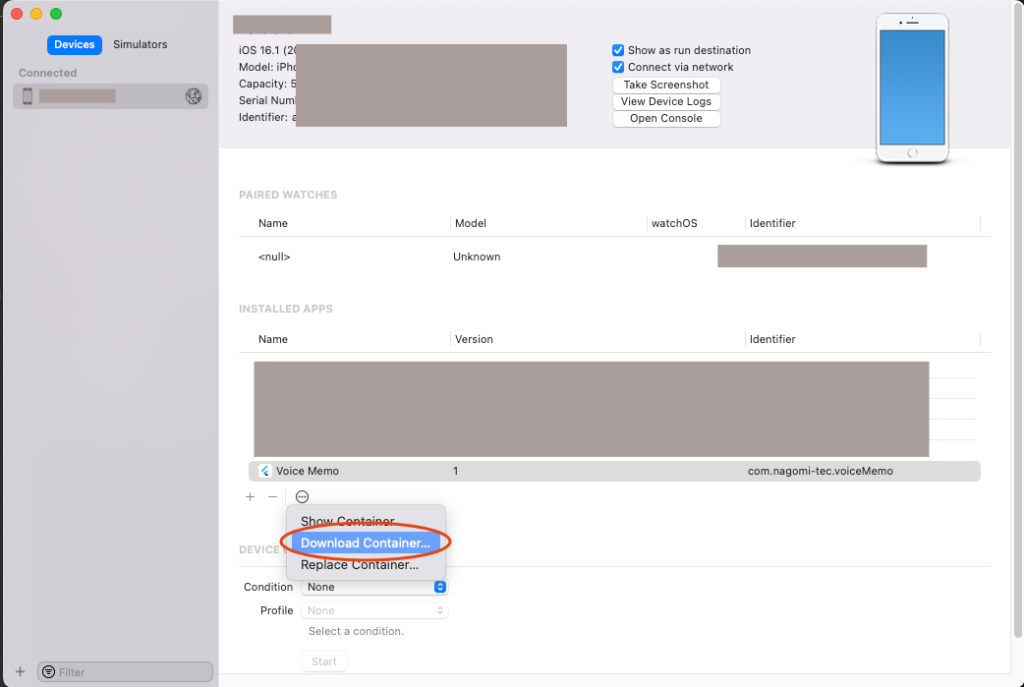Click the iPhone device image
The image size is (1024, 687).
[x=911, y=88]
